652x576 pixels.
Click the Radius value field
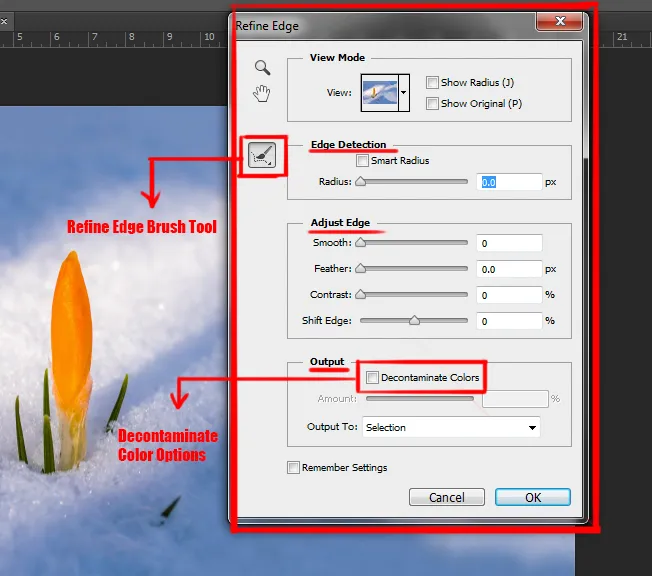tap(509, 182)
